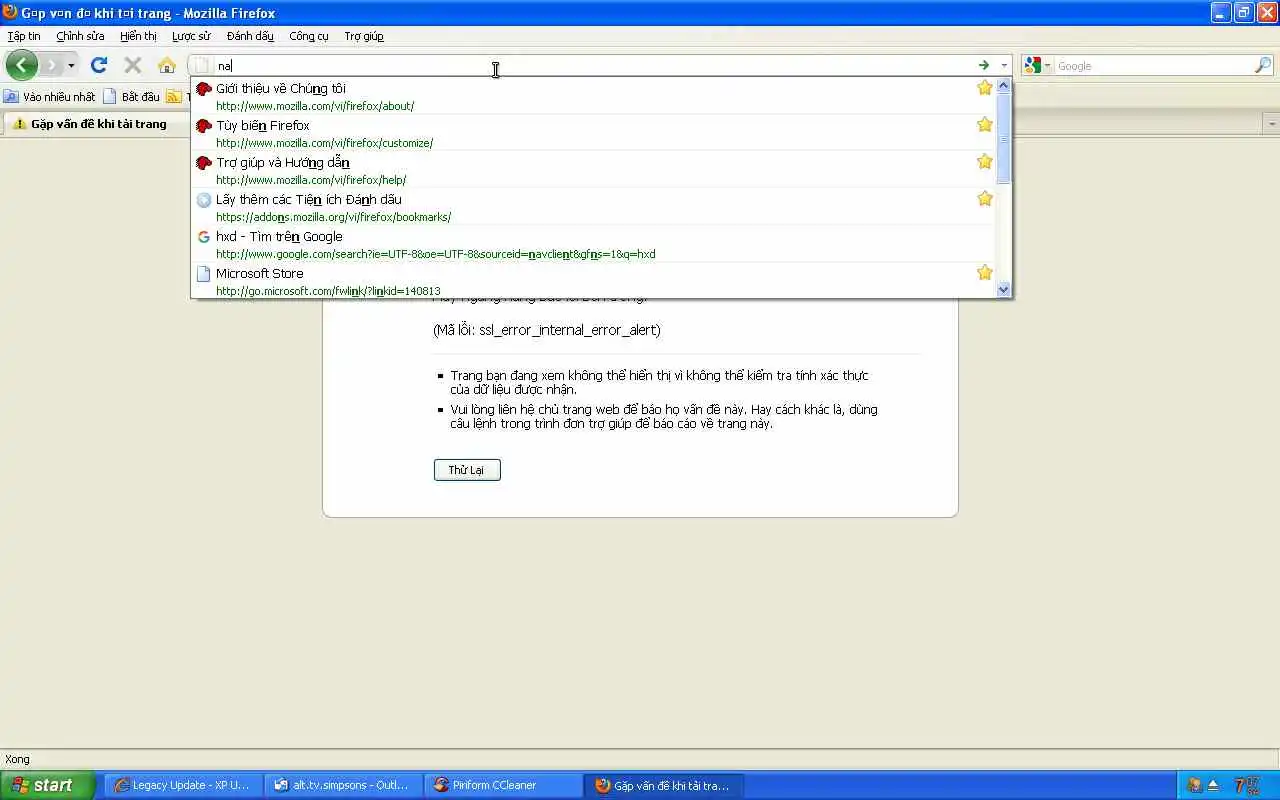Switch to alt.tv.simpsons Outlook taskbar item
The width and height of the screenshot is (1280, 800).
(342, 785)
